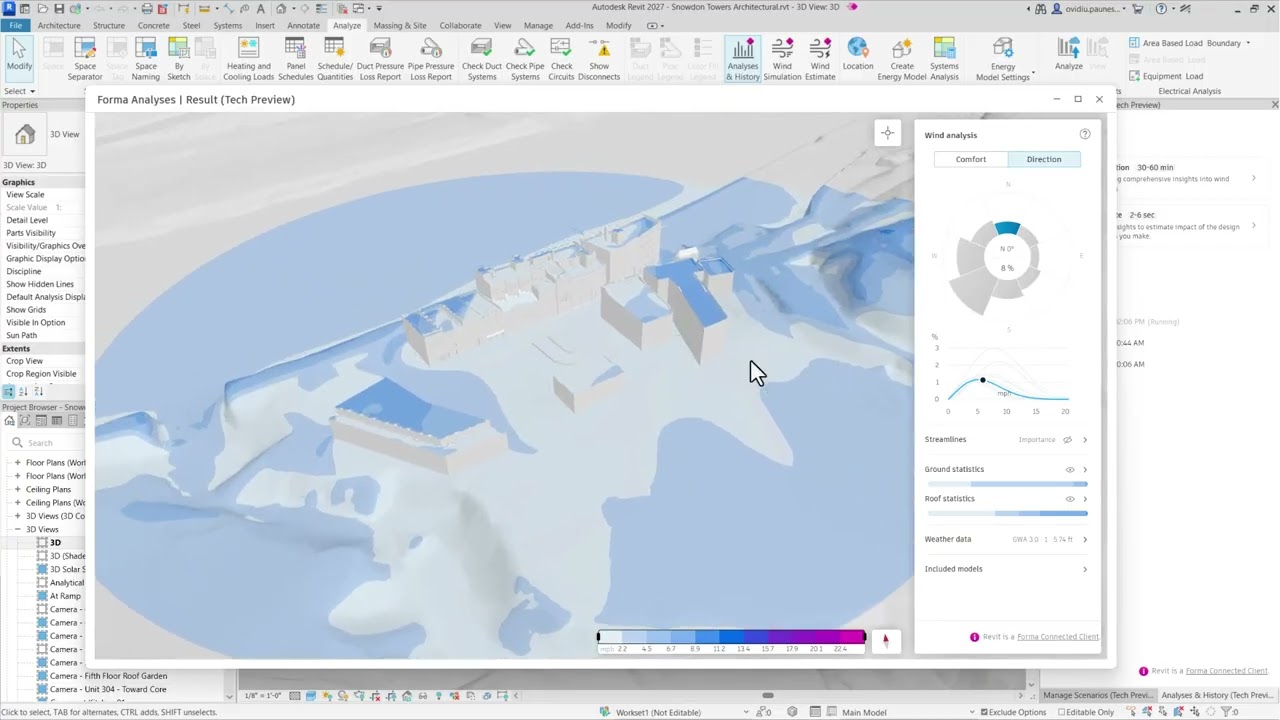Expand Streamlines section chevron
The image size is (1280, 720).
click(x=1085, y=440)
